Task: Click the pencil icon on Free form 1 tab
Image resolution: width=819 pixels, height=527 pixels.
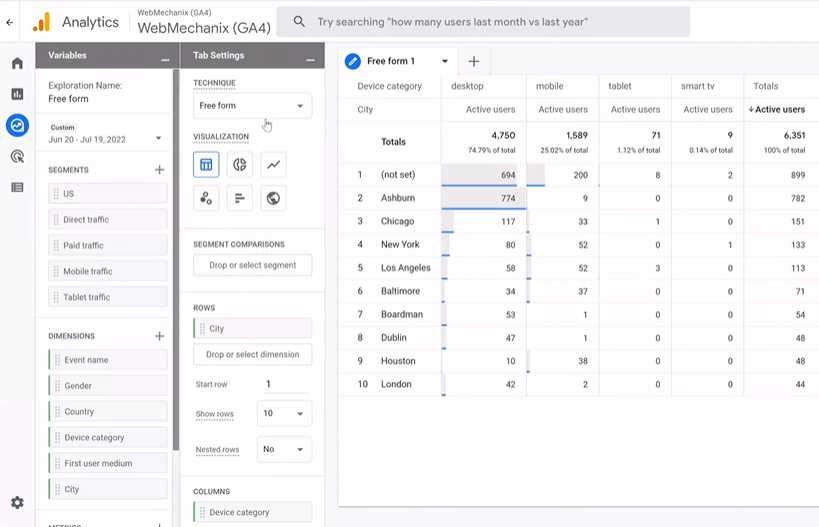Action: 353,61
